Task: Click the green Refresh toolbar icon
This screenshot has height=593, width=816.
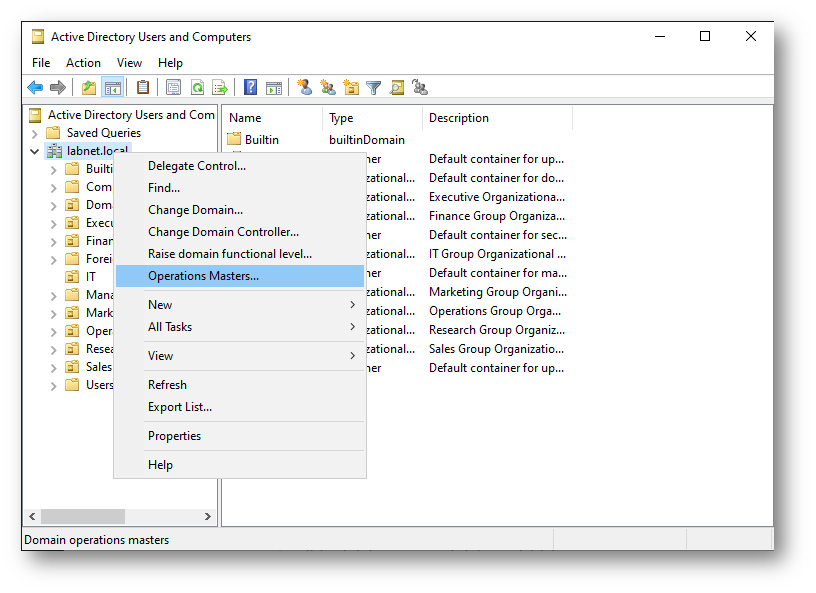Action: (197, 87)
